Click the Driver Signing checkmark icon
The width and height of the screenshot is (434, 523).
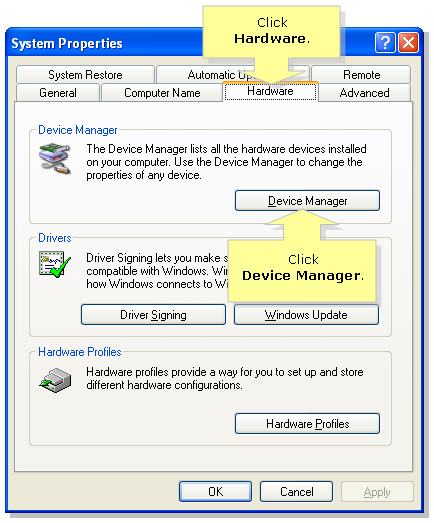pos(55,264)
